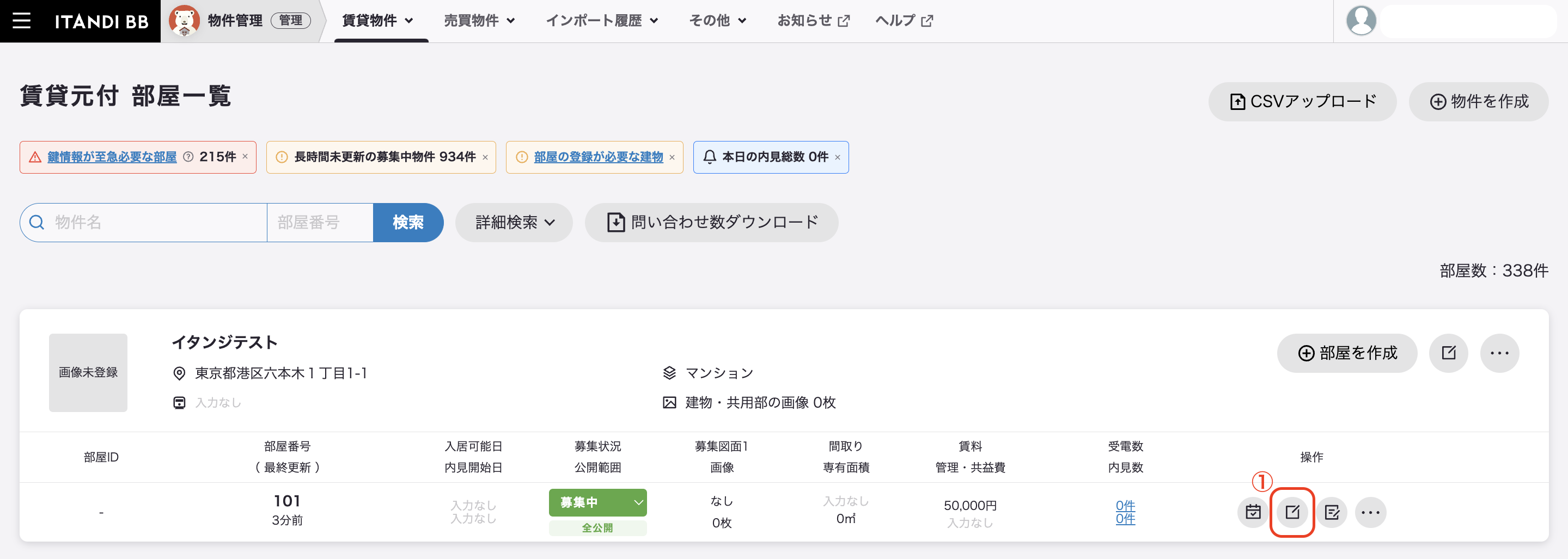Focus the 部屋番号 input field

coord(320,223)
